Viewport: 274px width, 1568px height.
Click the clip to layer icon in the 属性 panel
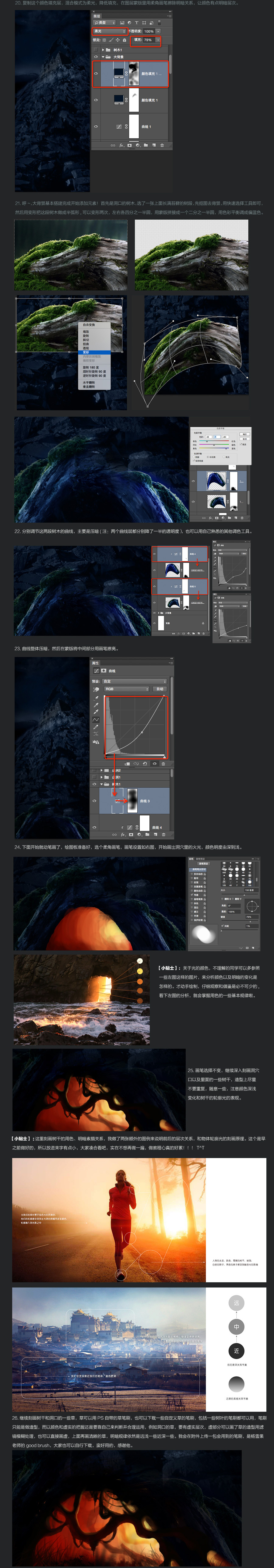tap(127, 764)
